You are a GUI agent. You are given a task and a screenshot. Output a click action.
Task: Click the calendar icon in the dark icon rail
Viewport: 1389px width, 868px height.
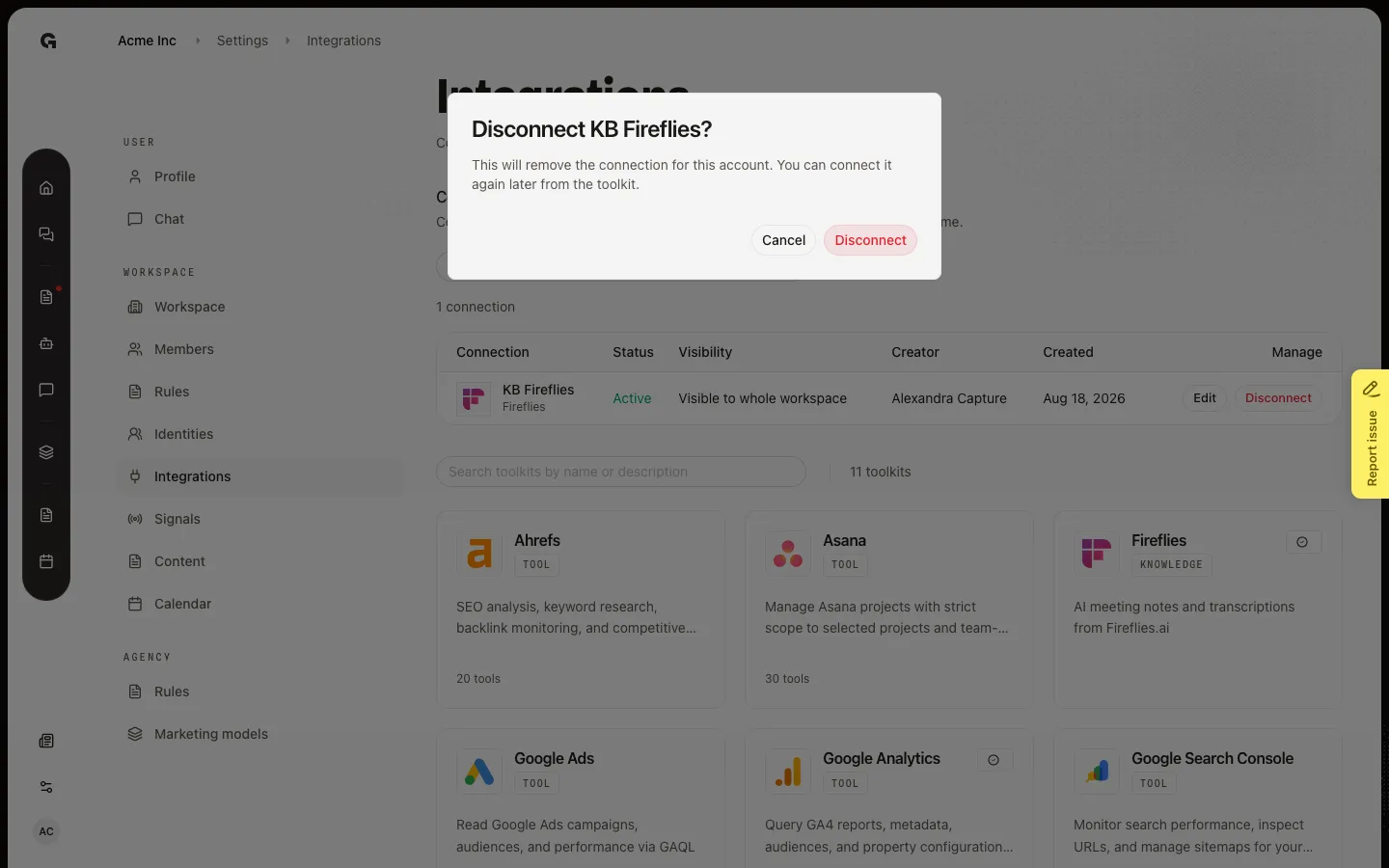point(46,561)
